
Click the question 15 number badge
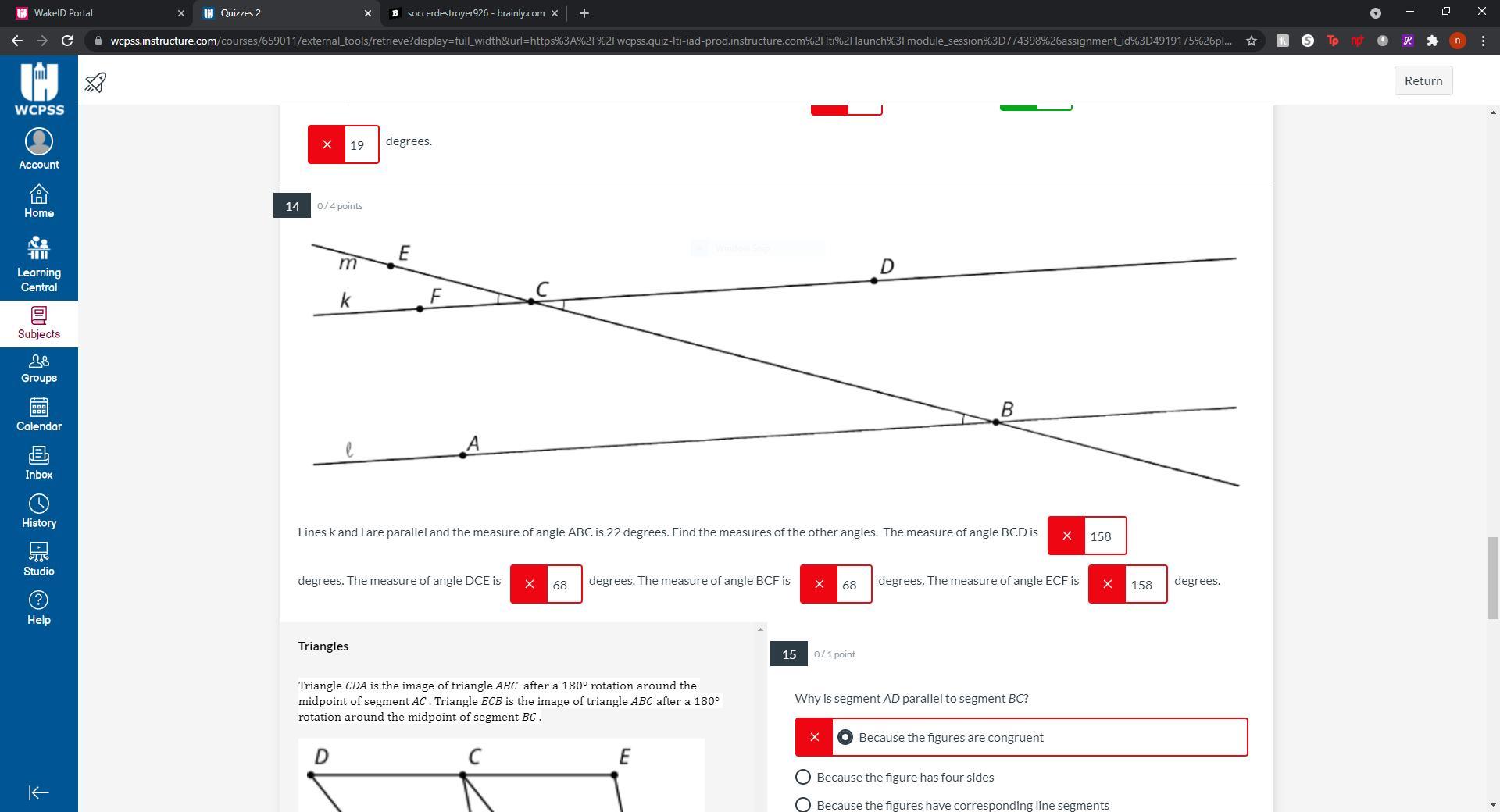coord(789,654)
